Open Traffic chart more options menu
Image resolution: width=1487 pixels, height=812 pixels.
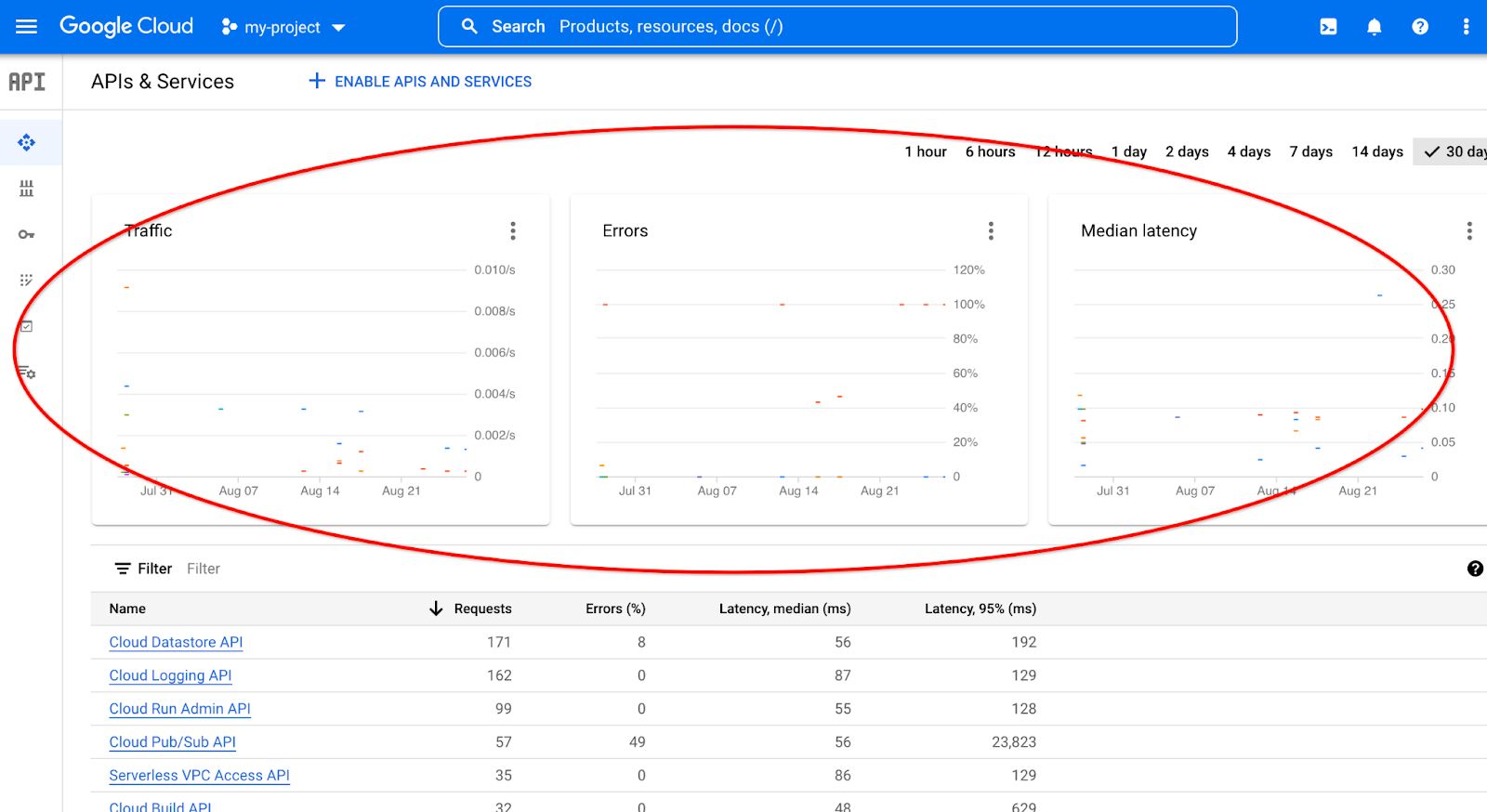click(512, 230)
